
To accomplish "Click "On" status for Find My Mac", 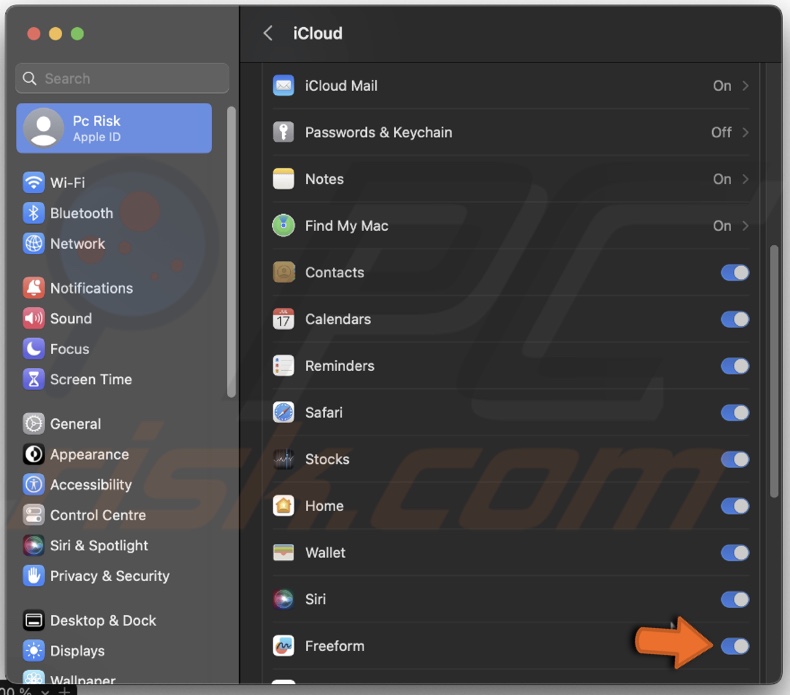I will [722, 225].
